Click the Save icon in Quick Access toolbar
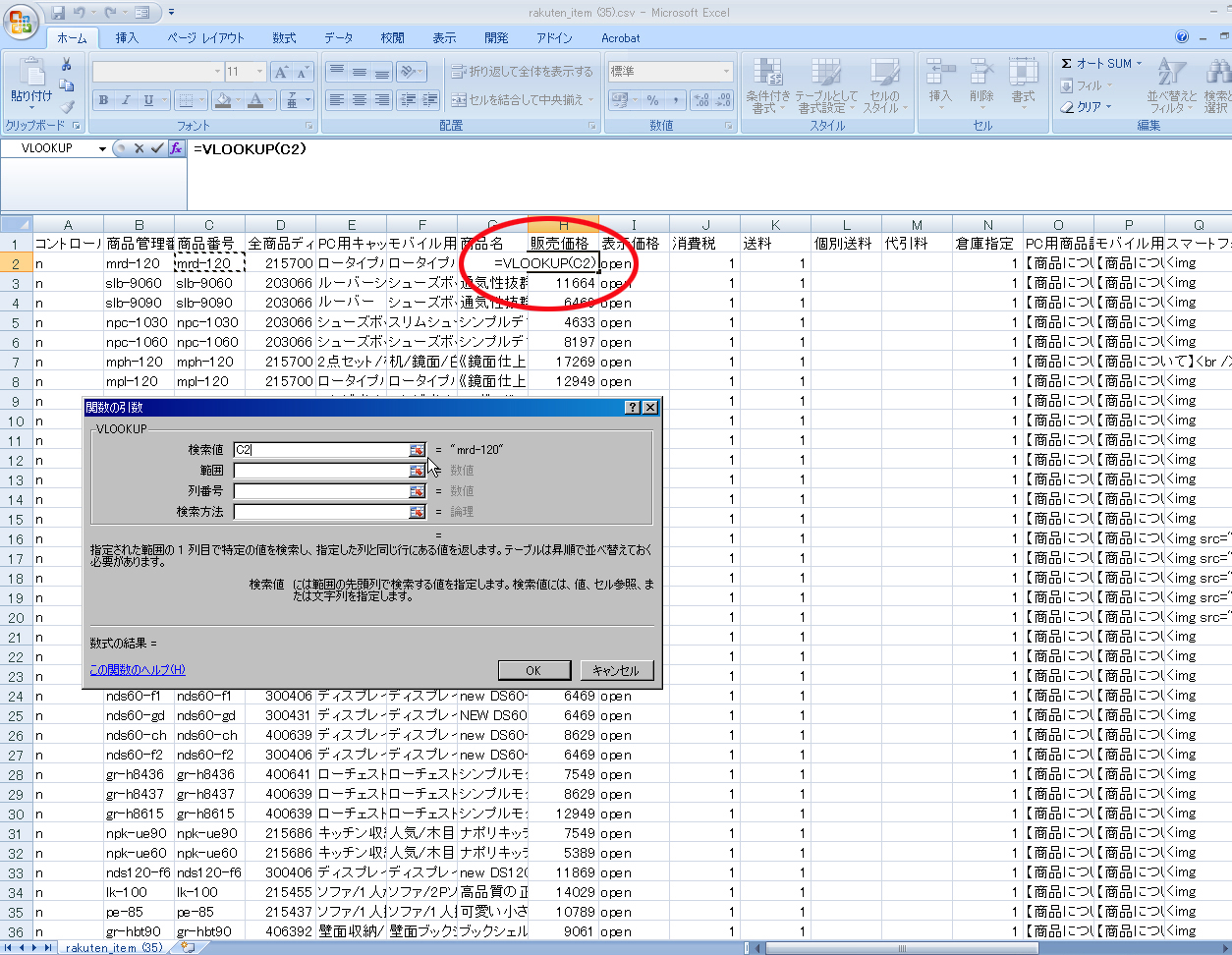 tap(58, 13)
